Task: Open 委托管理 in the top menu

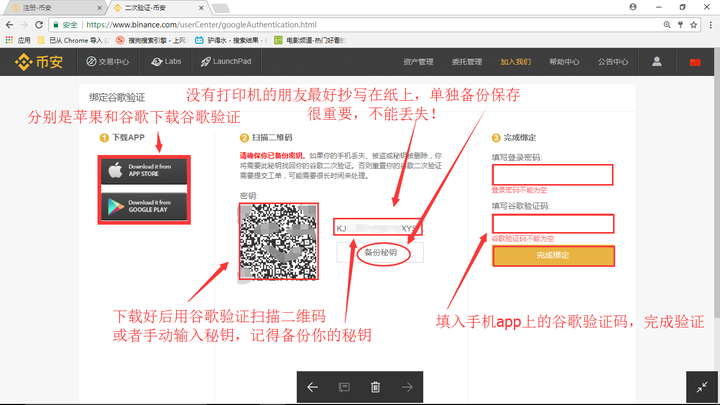Action: 467,62
